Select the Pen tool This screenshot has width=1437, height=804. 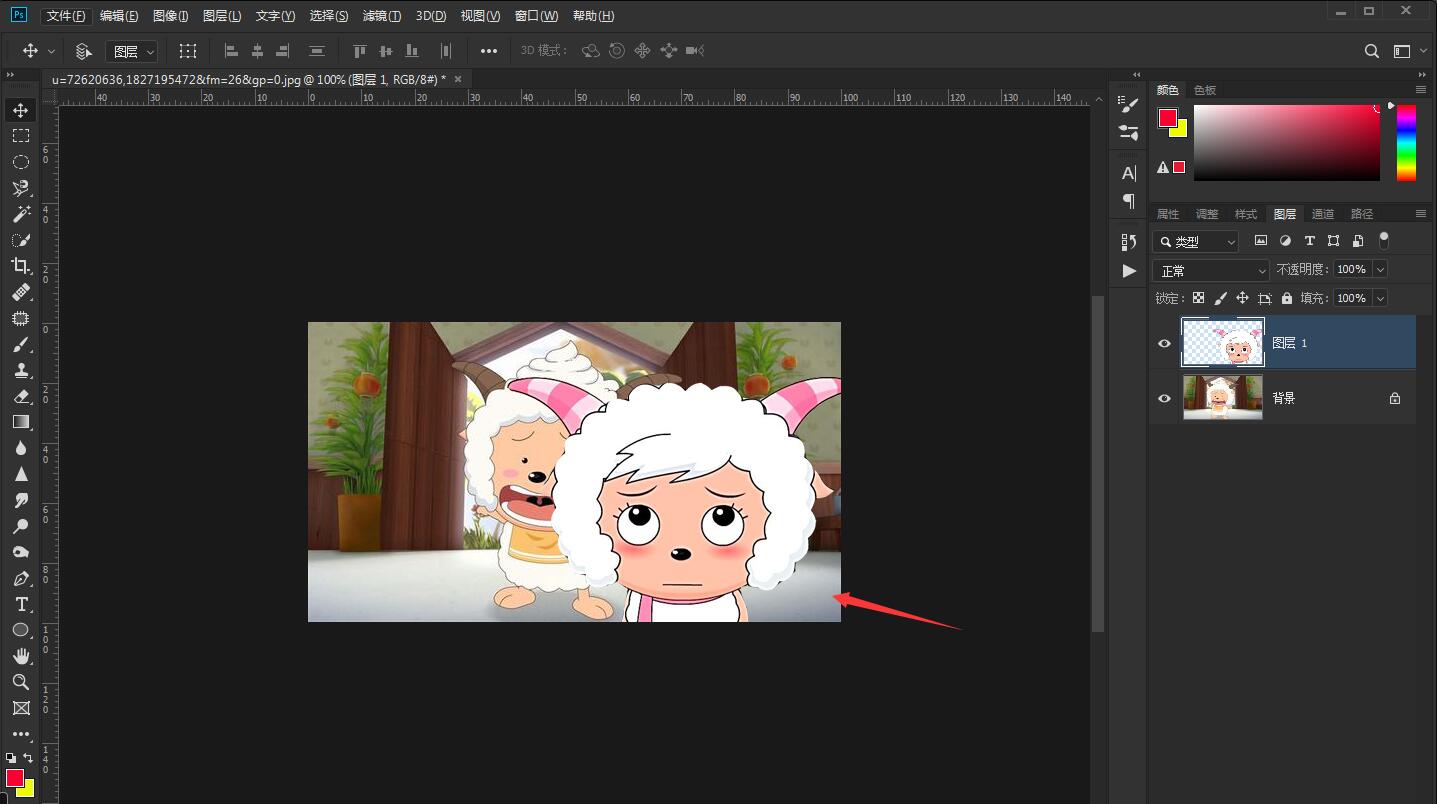click(21, 578)
